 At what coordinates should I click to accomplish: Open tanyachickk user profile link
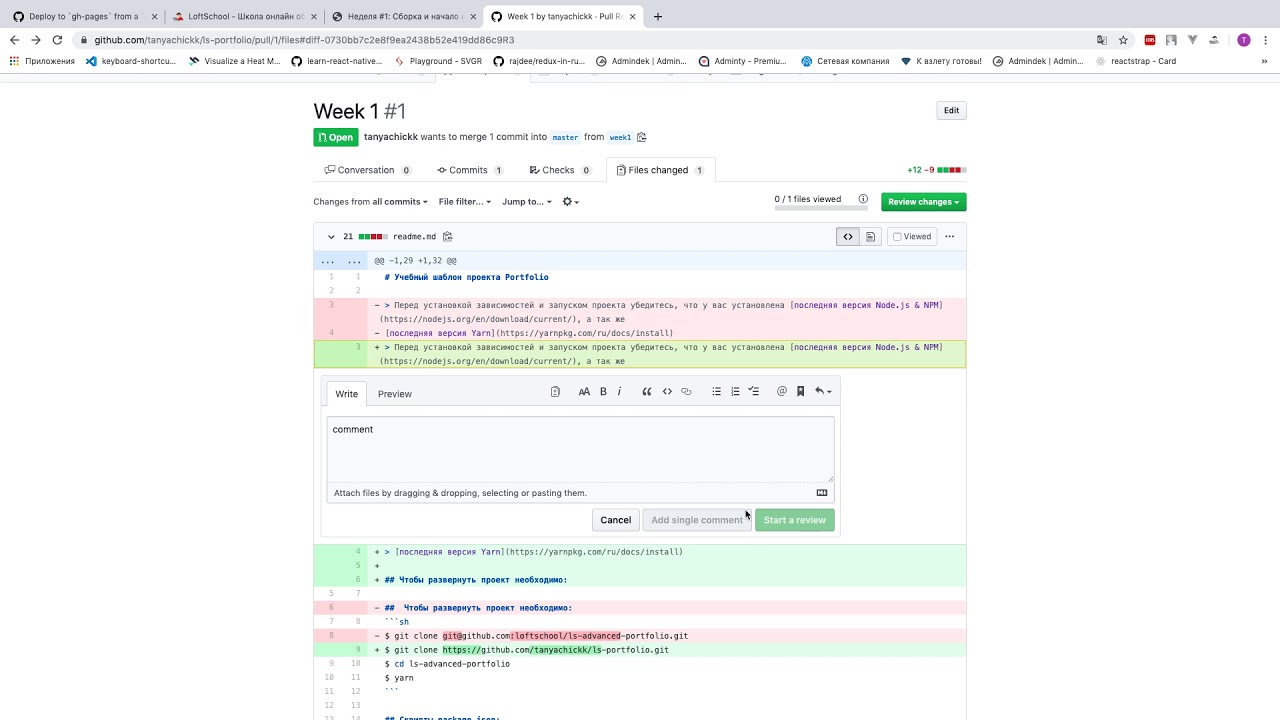(390, 137)
